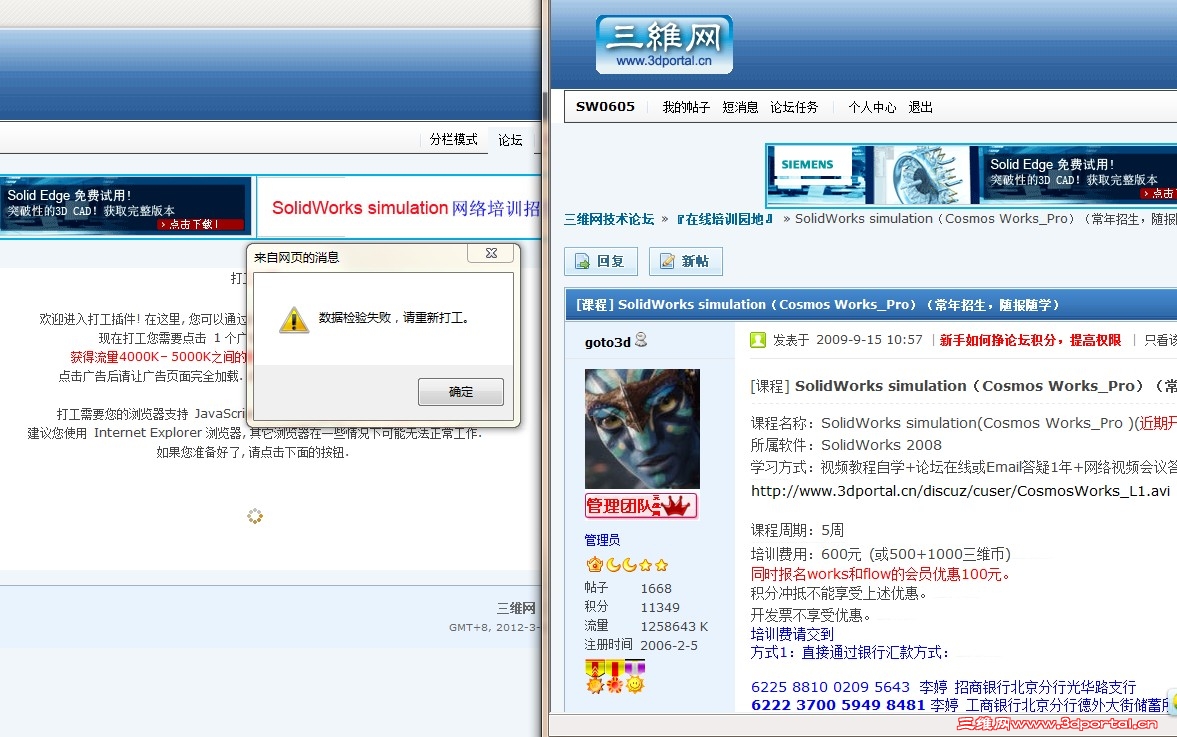Click 退出 to log out

tap(920, 107)
